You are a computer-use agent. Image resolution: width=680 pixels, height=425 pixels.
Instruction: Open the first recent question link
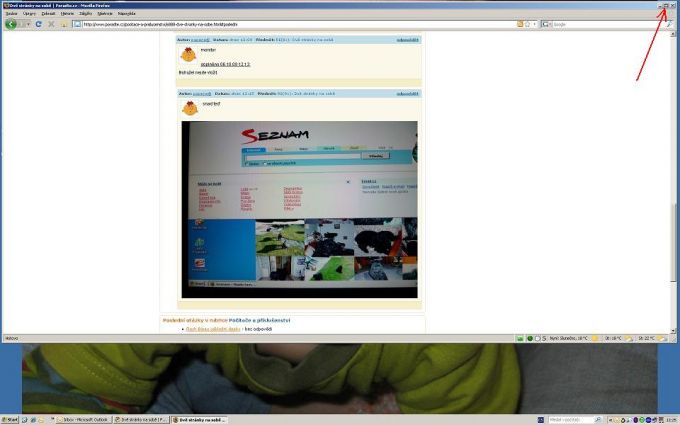(213, 329)
